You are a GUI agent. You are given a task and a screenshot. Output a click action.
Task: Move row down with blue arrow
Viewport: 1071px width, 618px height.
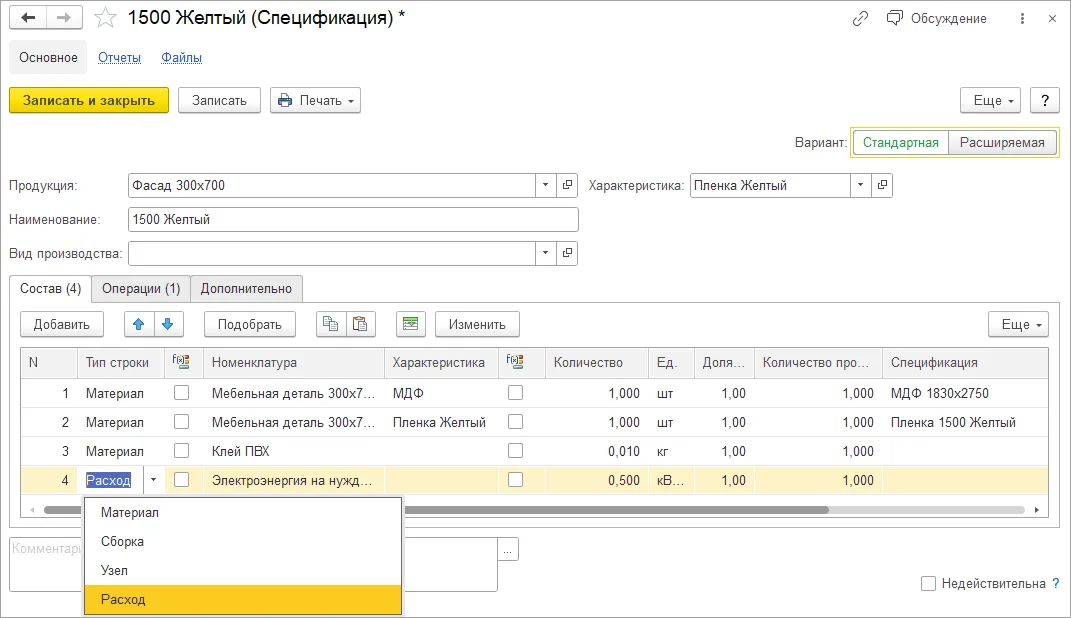tap(168, 324)
